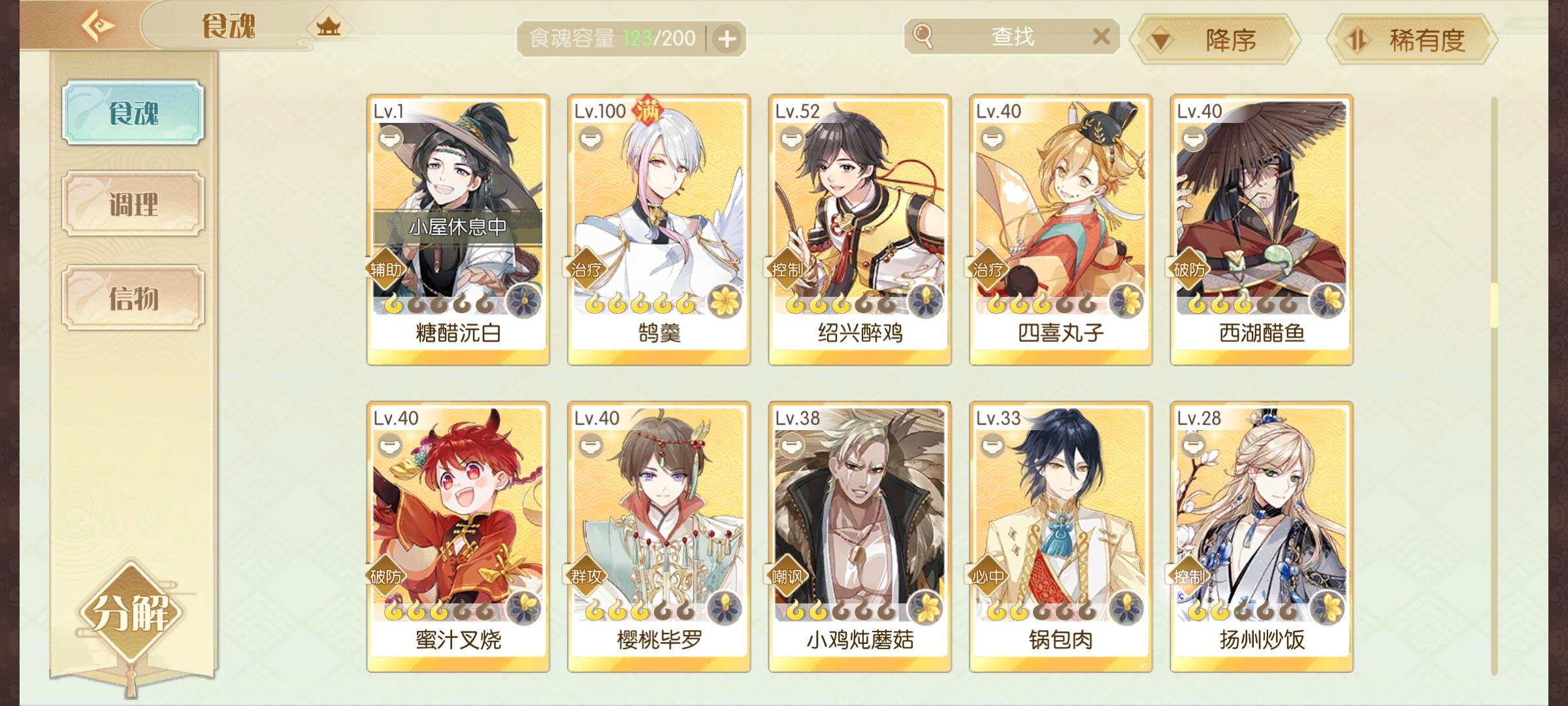Tap the flower badge on 鹄羹 card
Viewport: 1568px width, 706px height.
pos(723,301)
